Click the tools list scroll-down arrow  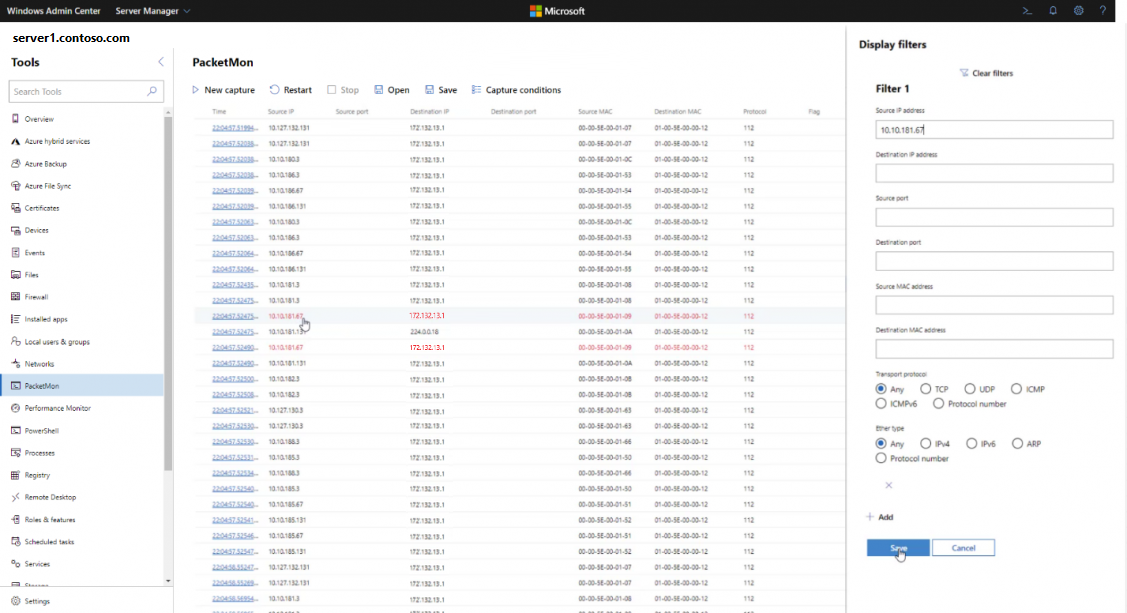click(x=168, y=581)
